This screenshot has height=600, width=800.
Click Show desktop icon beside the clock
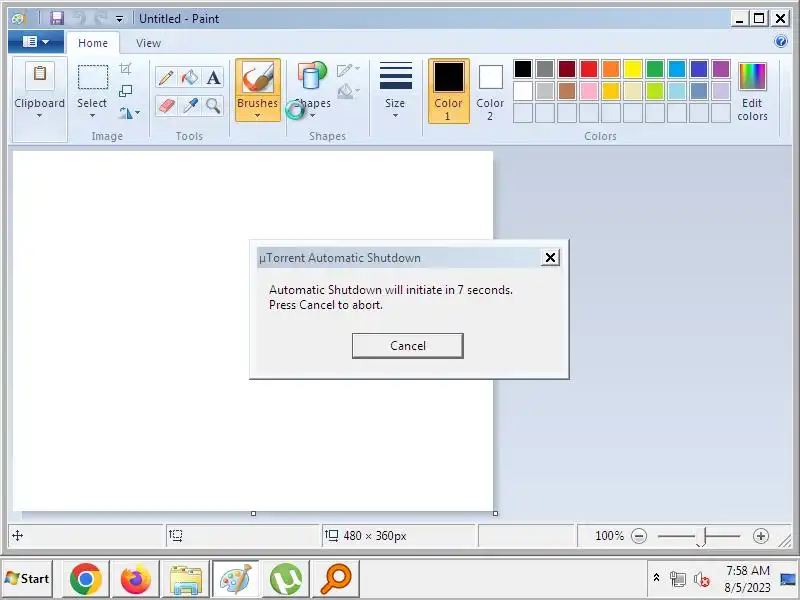tap(788, 579)
